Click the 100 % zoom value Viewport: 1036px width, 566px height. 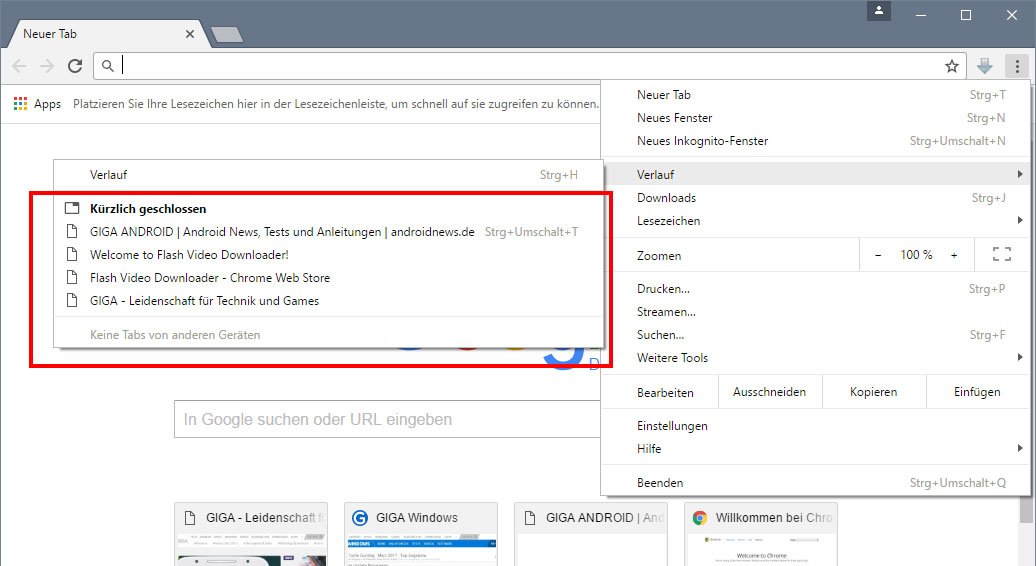tap(916, 255)
